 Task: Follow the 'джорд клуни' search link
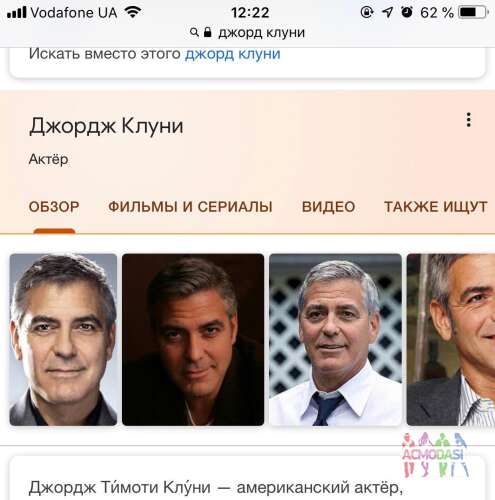[x=233, y=54]
